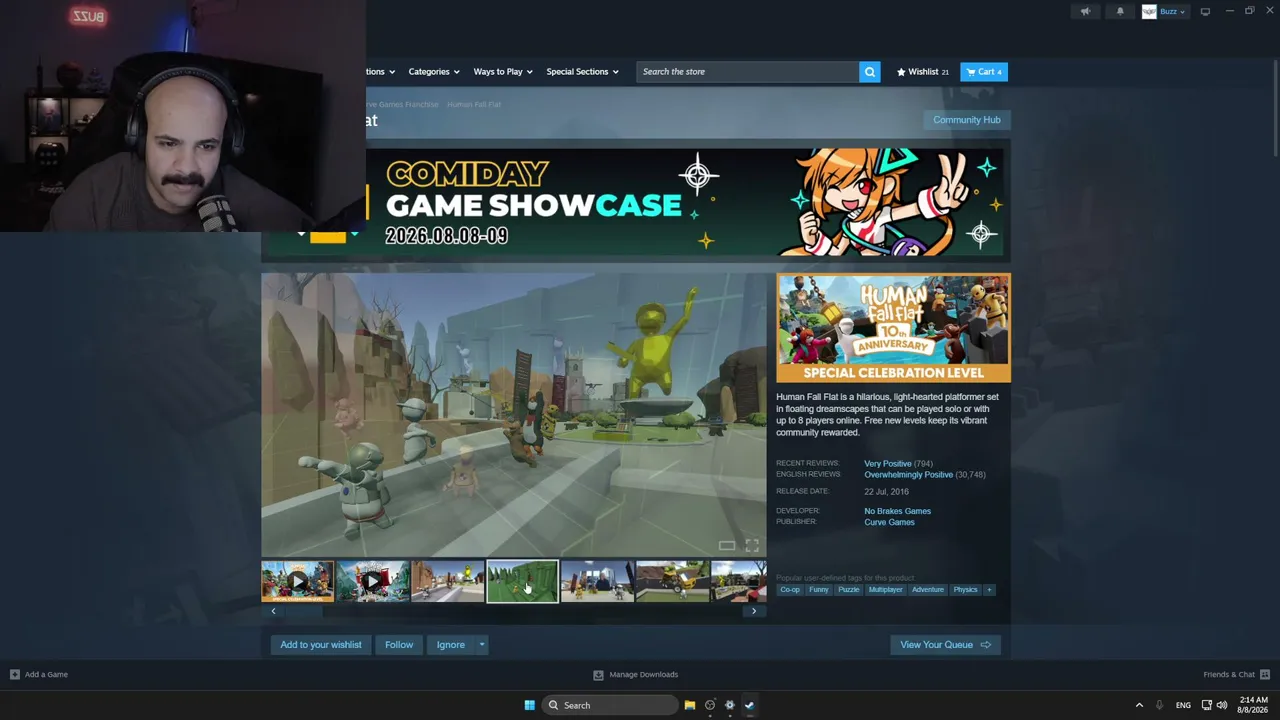Viewport: 1280px width, 720px height.
Task: Click the Human Fall Flat anniversary header image
Action: click(x=893, y=328)
